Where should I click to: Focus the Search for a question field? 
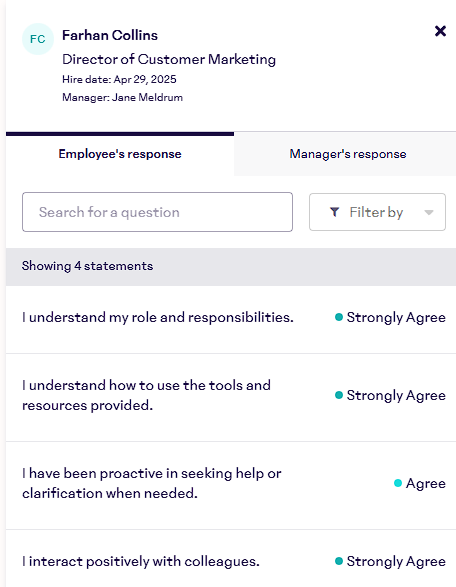tap(157, 212)
